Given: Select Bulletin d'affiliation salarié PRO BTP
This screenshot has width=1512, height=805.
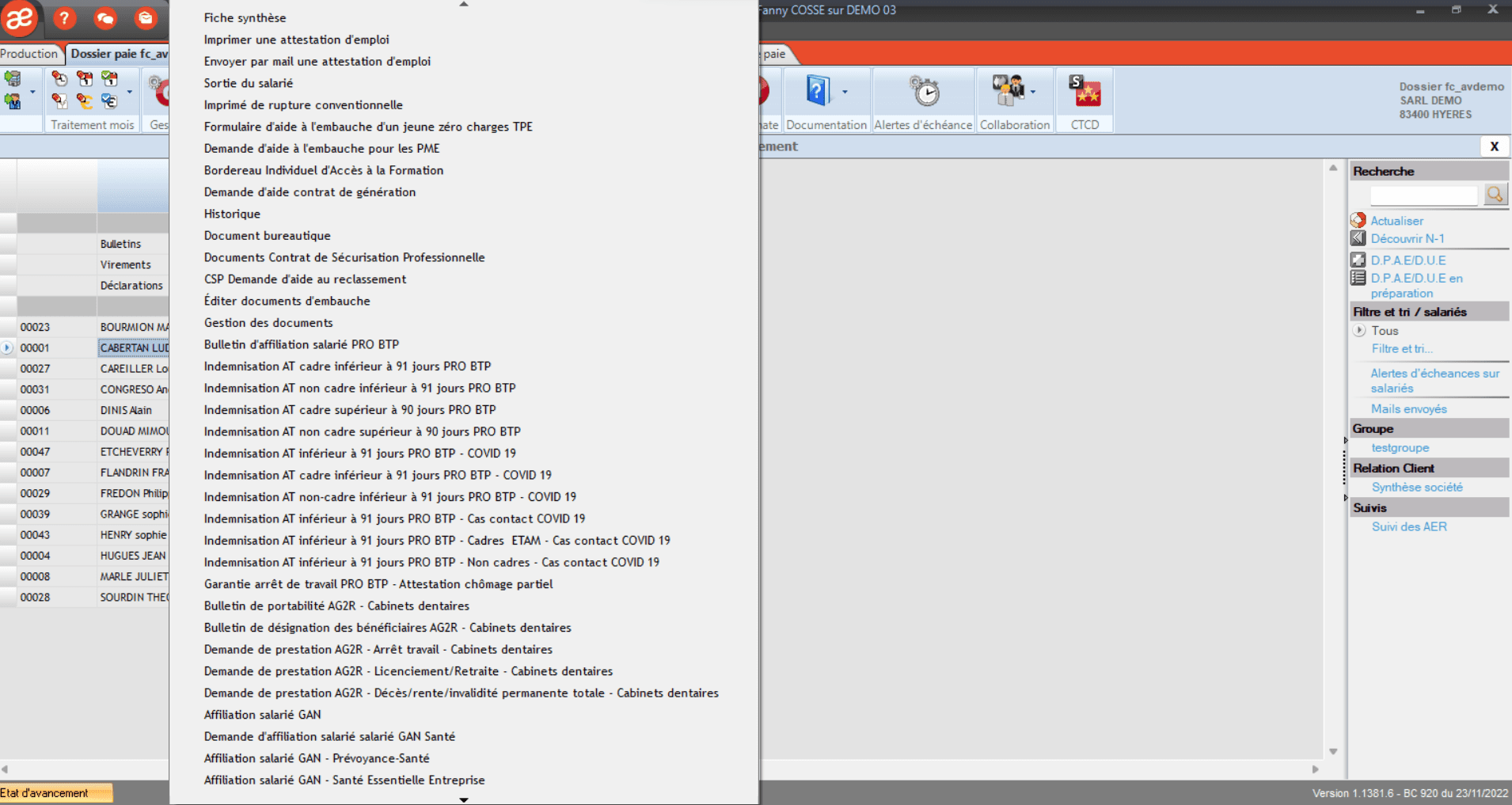Looking at the screenshot, I should coord(301,344).
